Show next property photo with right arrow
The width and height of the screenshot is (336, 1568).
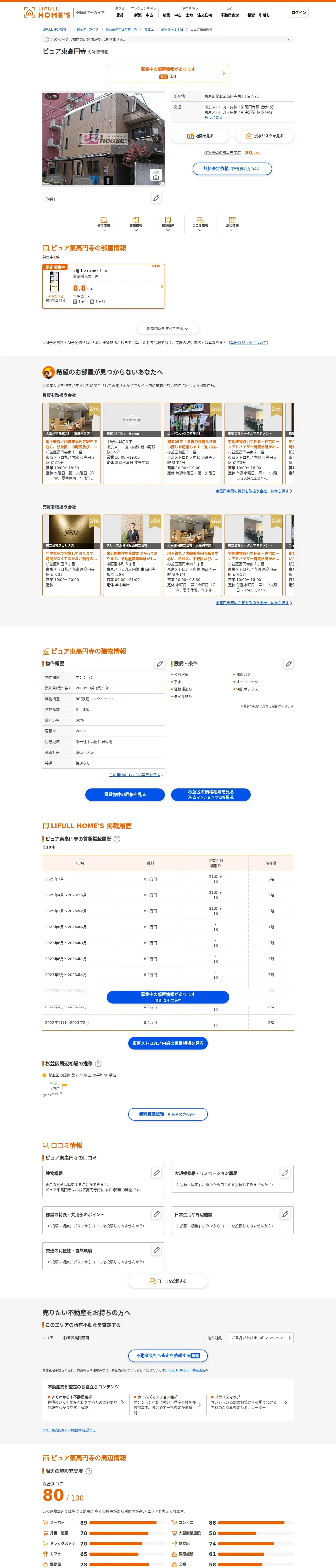coord(157,139)
